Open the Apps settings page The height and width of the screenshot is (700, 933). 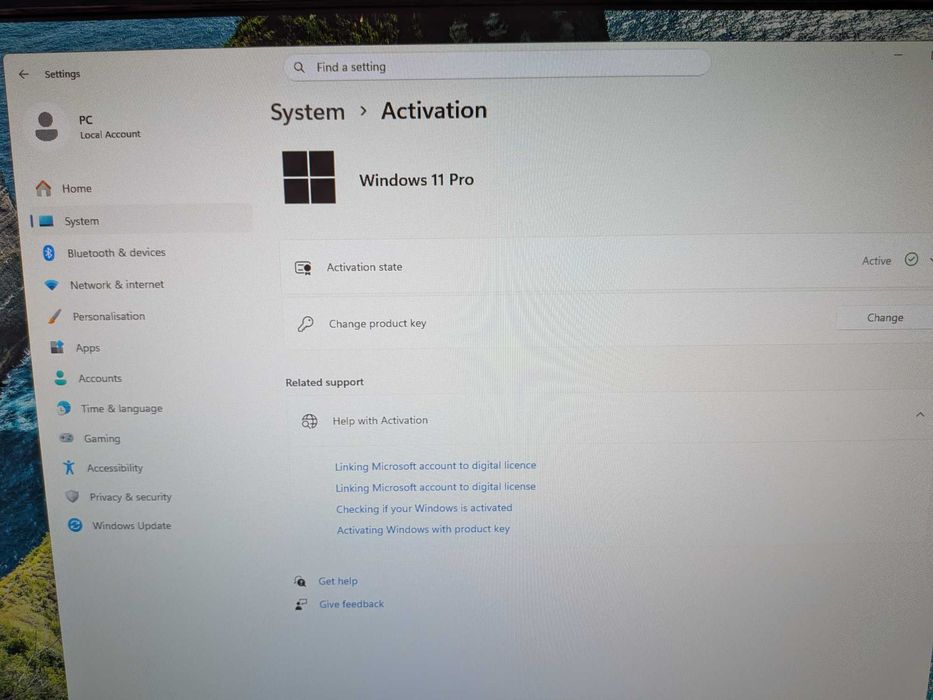coord(87,348)
